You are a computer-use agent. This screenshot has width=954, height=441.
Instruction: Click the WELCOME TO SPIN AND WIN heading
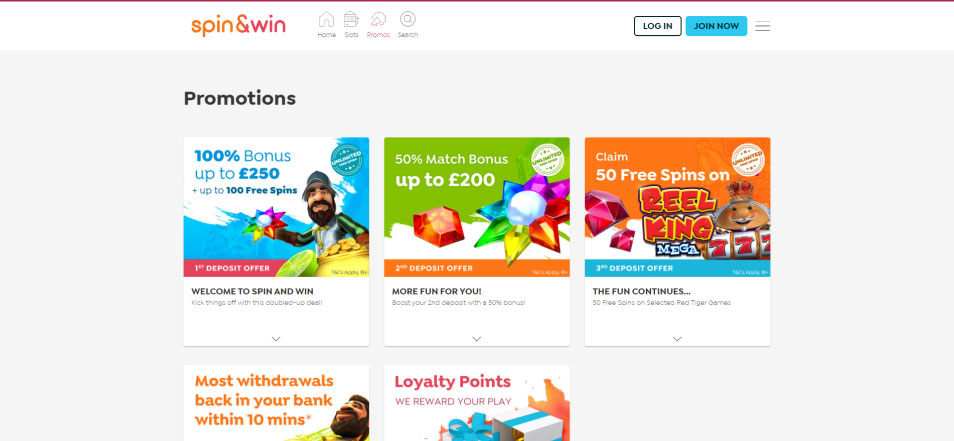[252, 291]
